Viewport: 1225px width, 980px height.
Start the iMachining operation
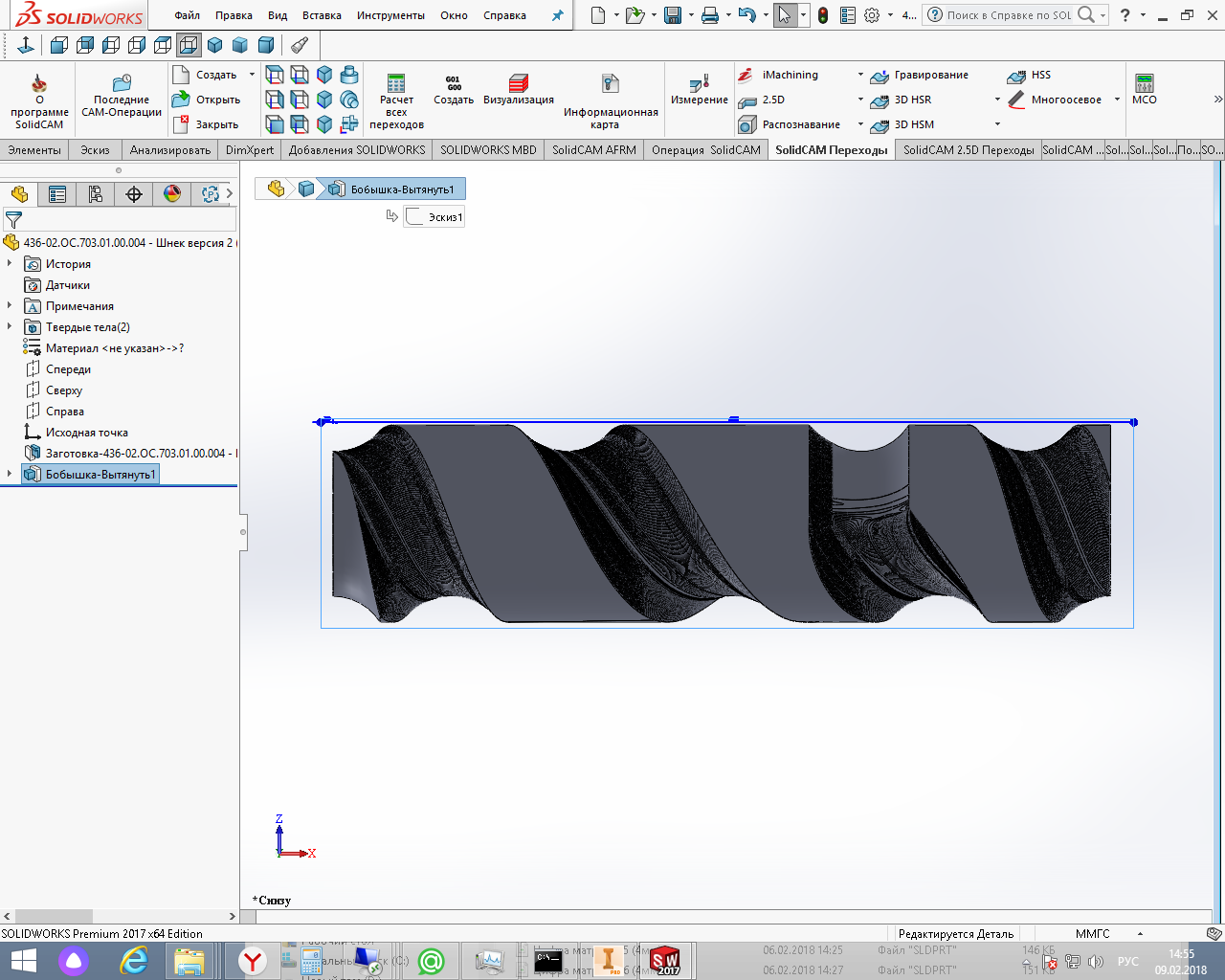pyautogui.click(x=779, y=75)
